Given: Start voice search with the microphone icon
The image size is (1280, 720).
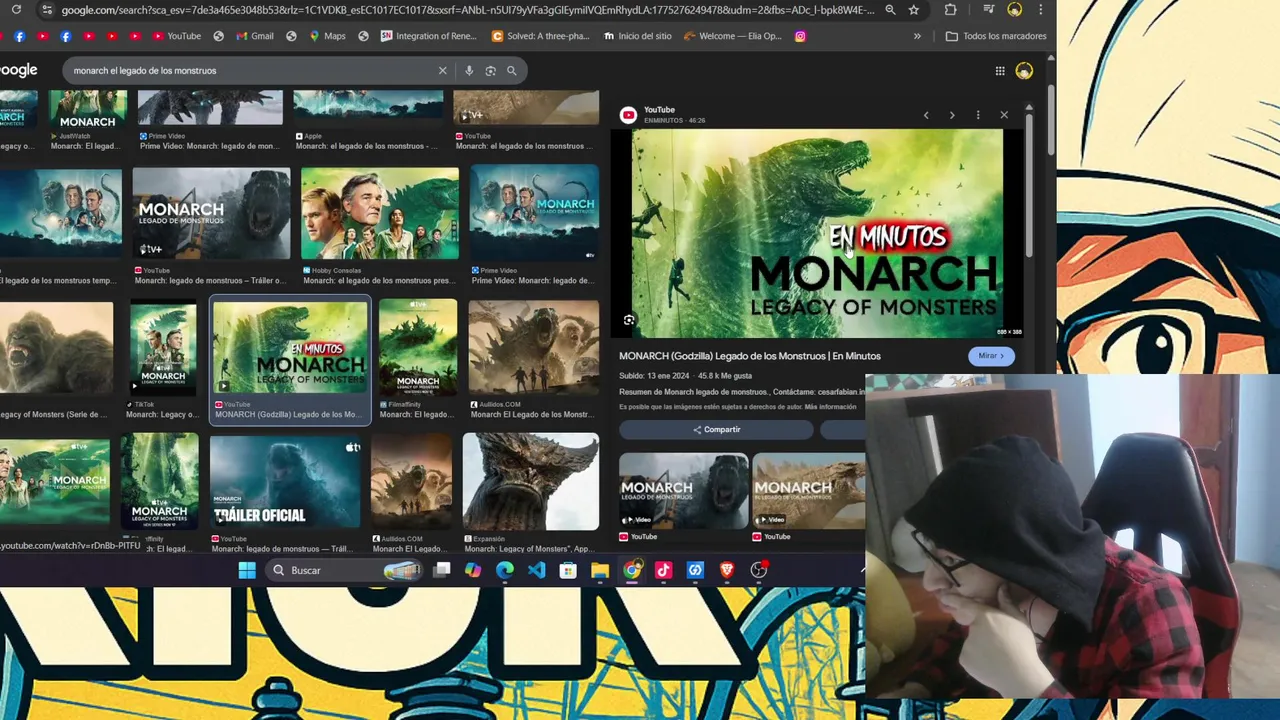Looking at the screenshot, I should click(x=469, y=71).
